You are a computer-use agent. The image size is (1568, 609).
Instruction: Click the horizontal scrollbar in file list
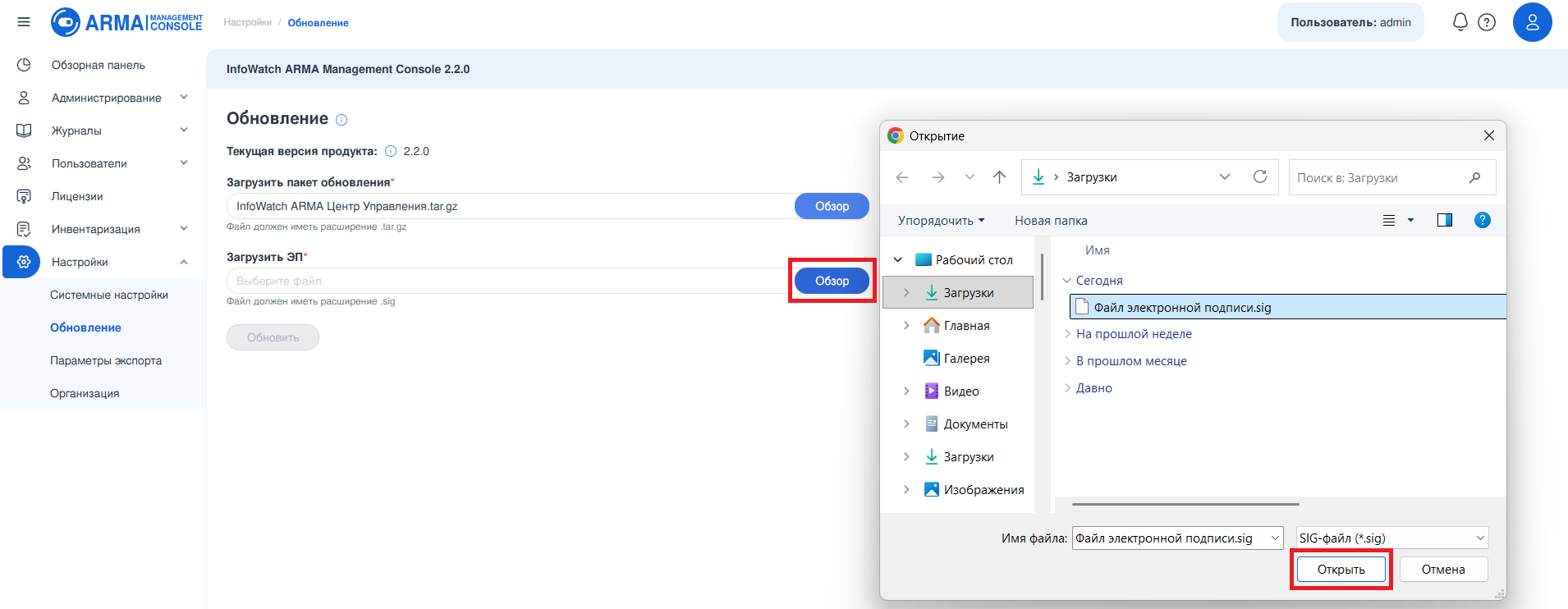(1185, 504)
